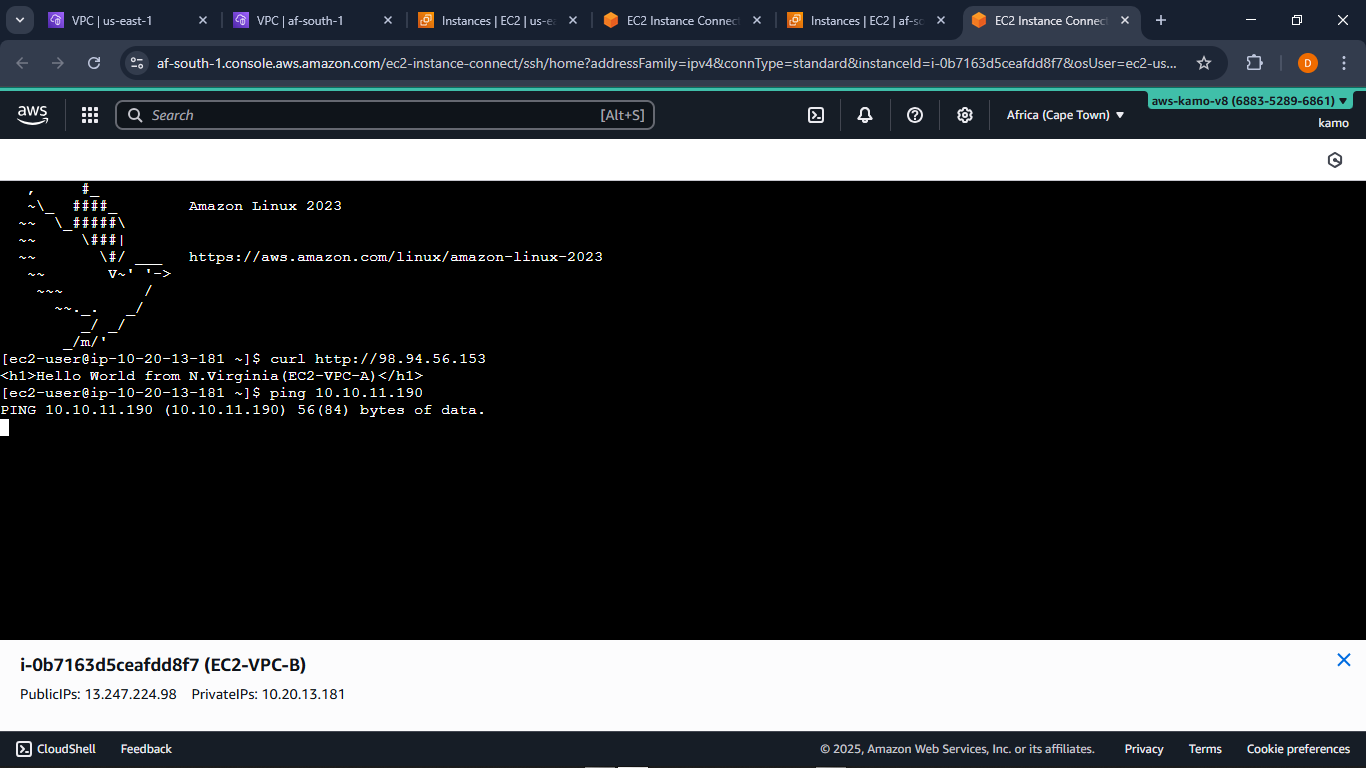Click the session refresh icon below the toolbar
Image resolution: width=1366 pixels, height=768 pixels.
click(x=1334, y=159)
